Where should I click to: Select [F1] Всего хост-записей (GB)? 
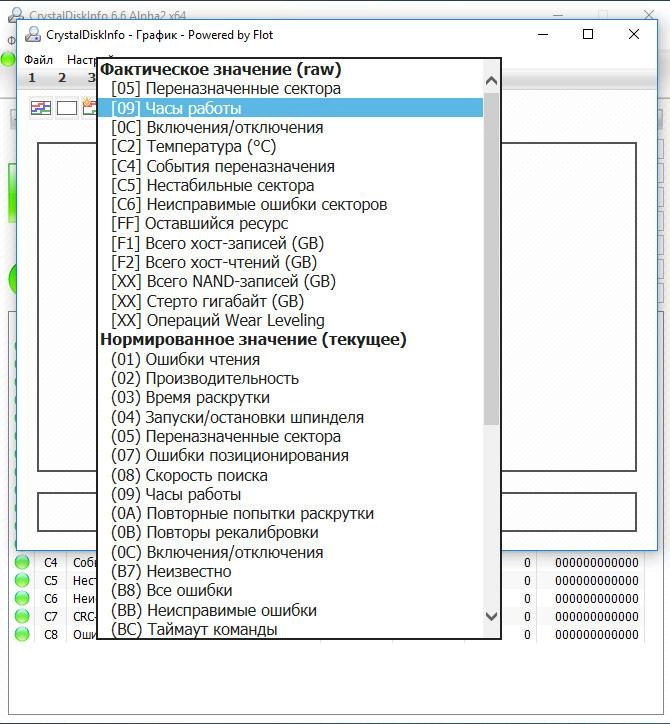[290, 243]
